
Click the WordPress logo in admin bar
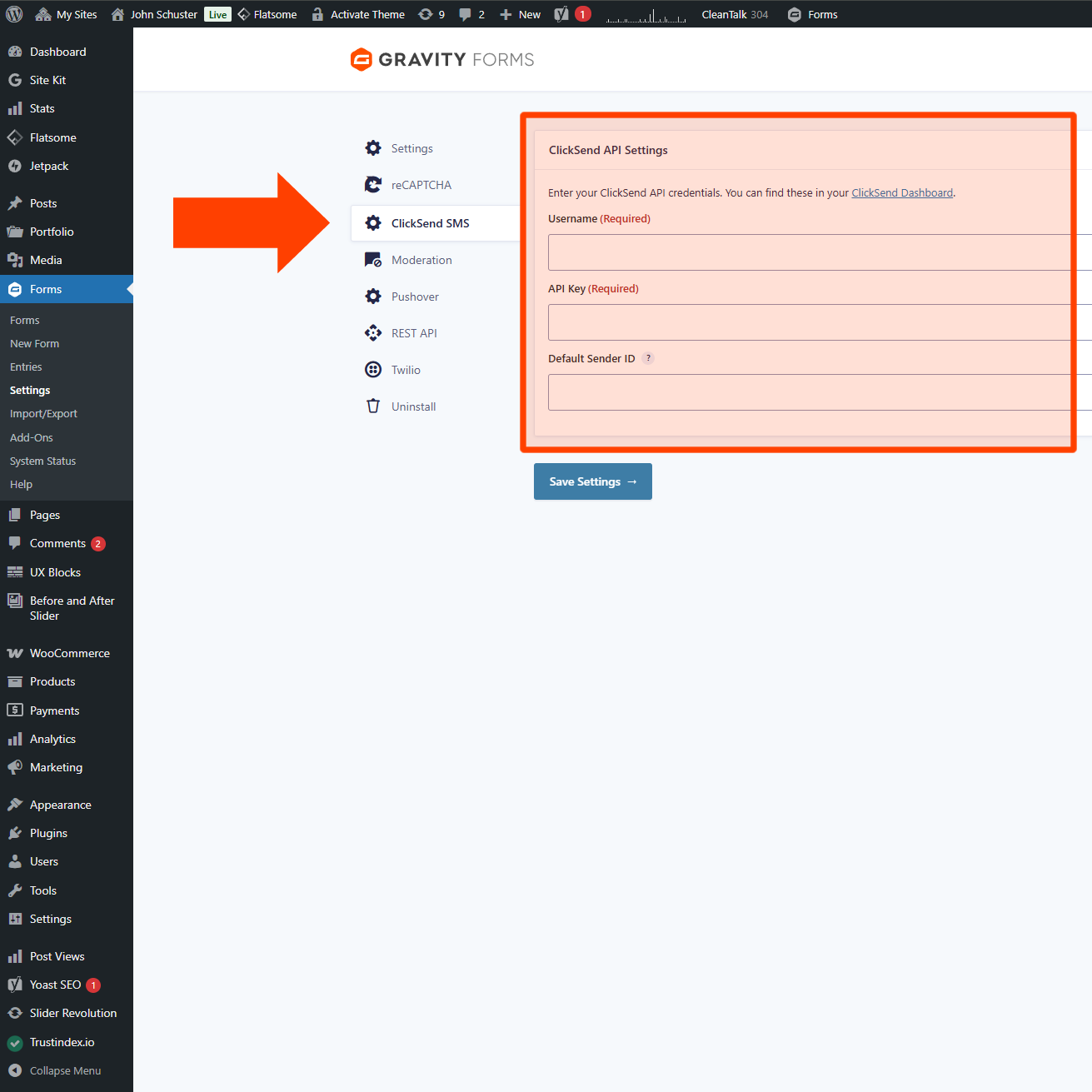14,14
